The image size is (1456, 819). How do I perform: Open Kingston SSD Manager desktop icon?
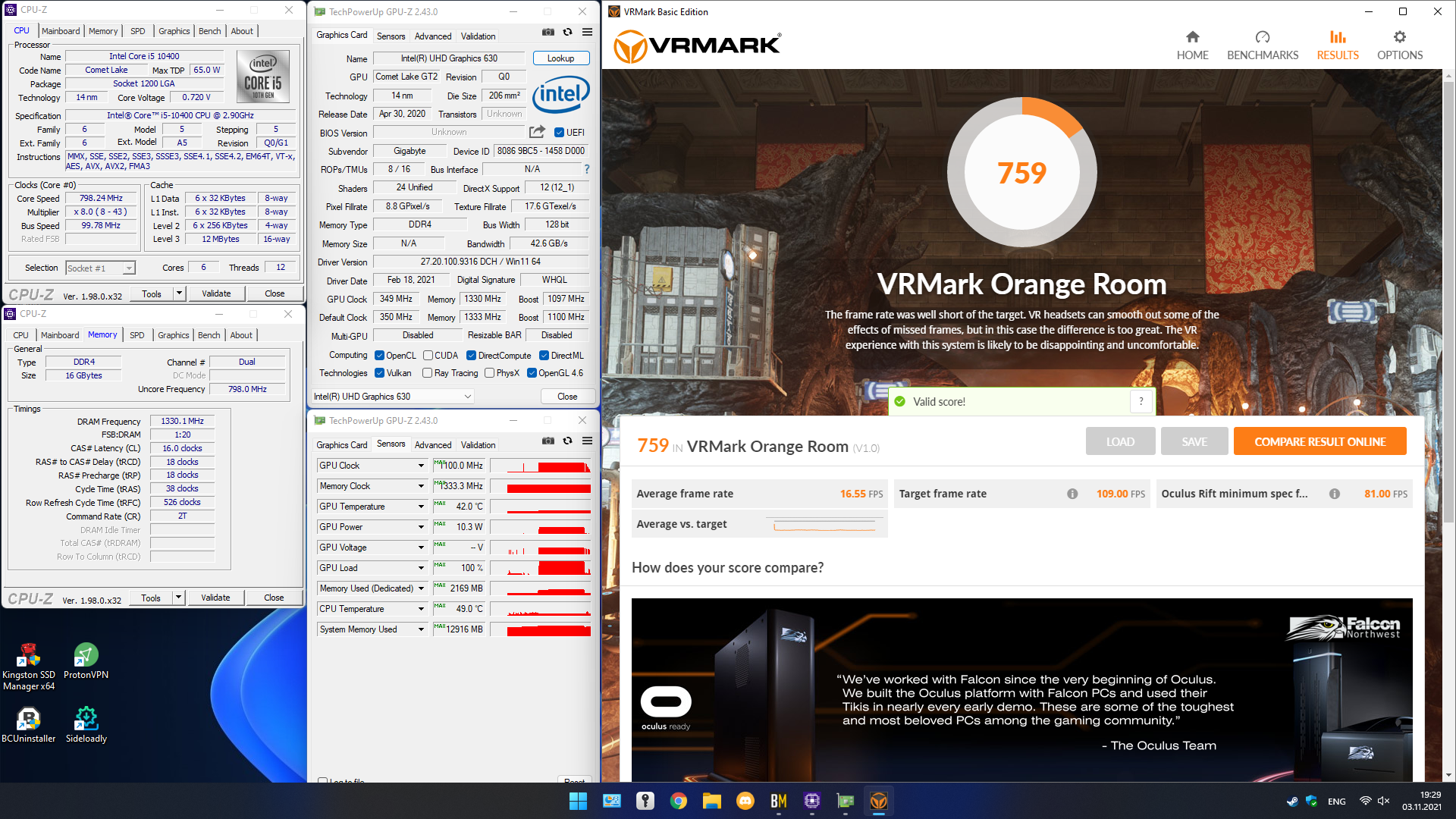click(x=29, y=667)
